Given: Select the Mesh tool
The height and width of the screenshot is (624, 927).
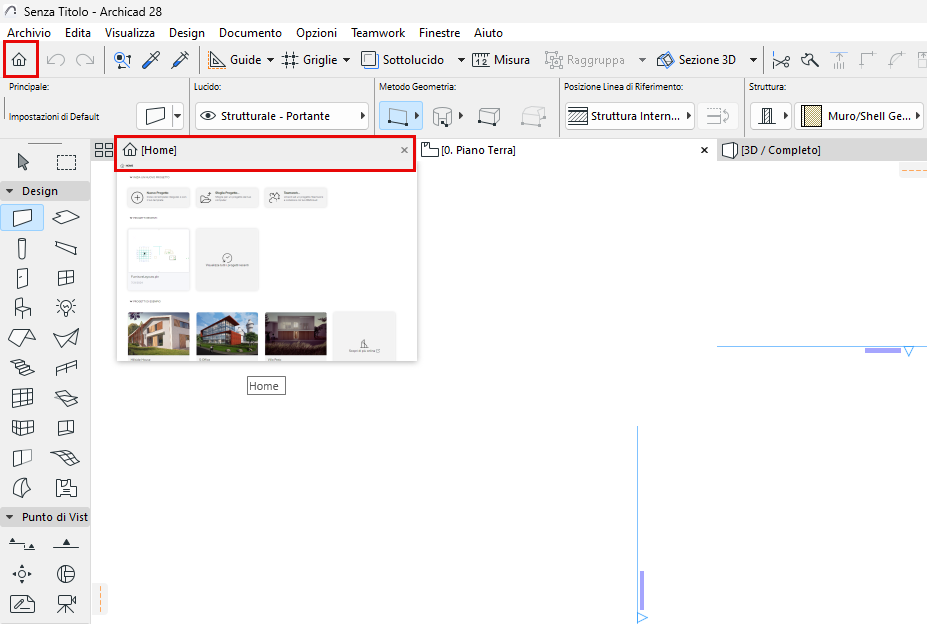Looking at the screenshot, I should 65,458.
